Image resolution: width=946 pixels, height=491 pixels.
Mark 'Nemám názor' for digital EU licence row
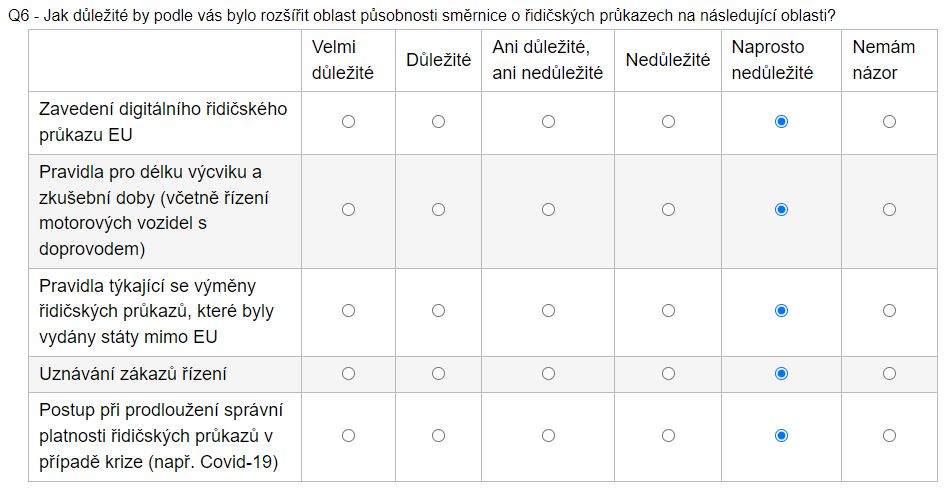(x=889, y=121)
